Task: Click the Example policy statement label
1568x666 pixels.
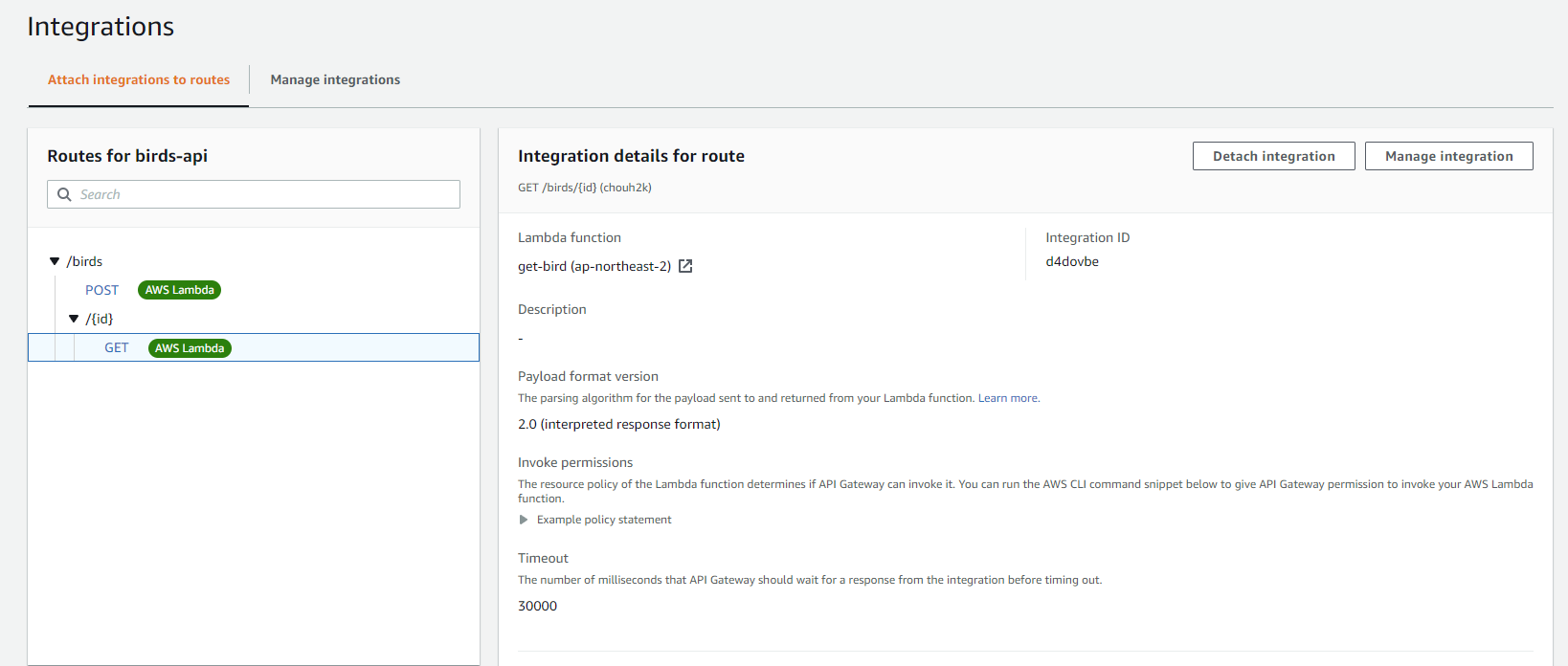Action: 604,520
